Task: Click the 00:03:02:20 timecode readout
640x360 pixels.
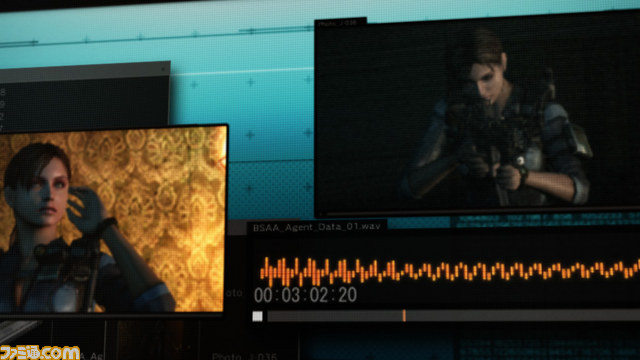Action: pyautogui.click(x=305, y=295)
